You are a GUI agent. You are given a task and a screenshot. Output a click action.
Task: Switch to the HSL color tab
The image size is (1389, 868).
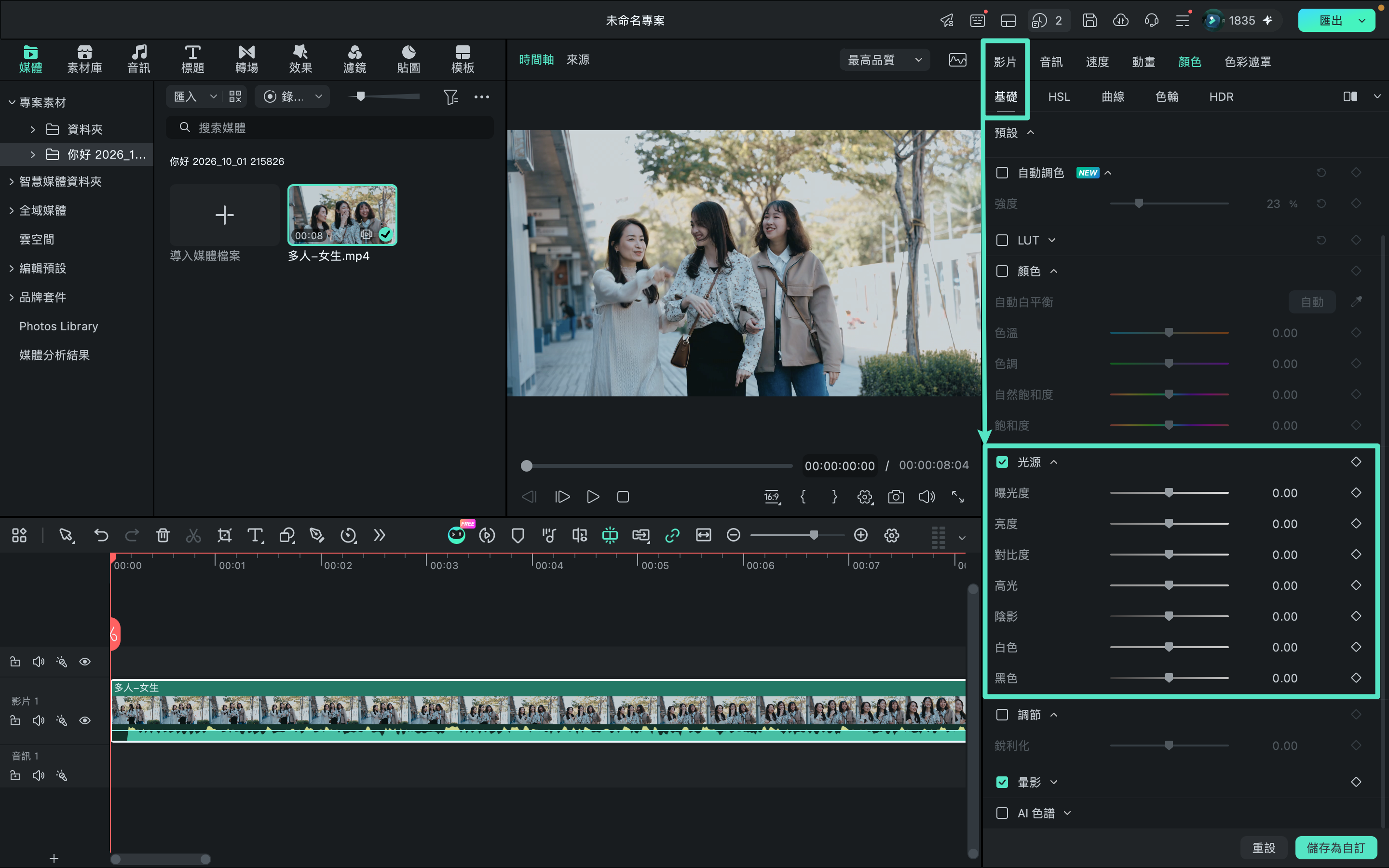click(x=1059, y=96)
